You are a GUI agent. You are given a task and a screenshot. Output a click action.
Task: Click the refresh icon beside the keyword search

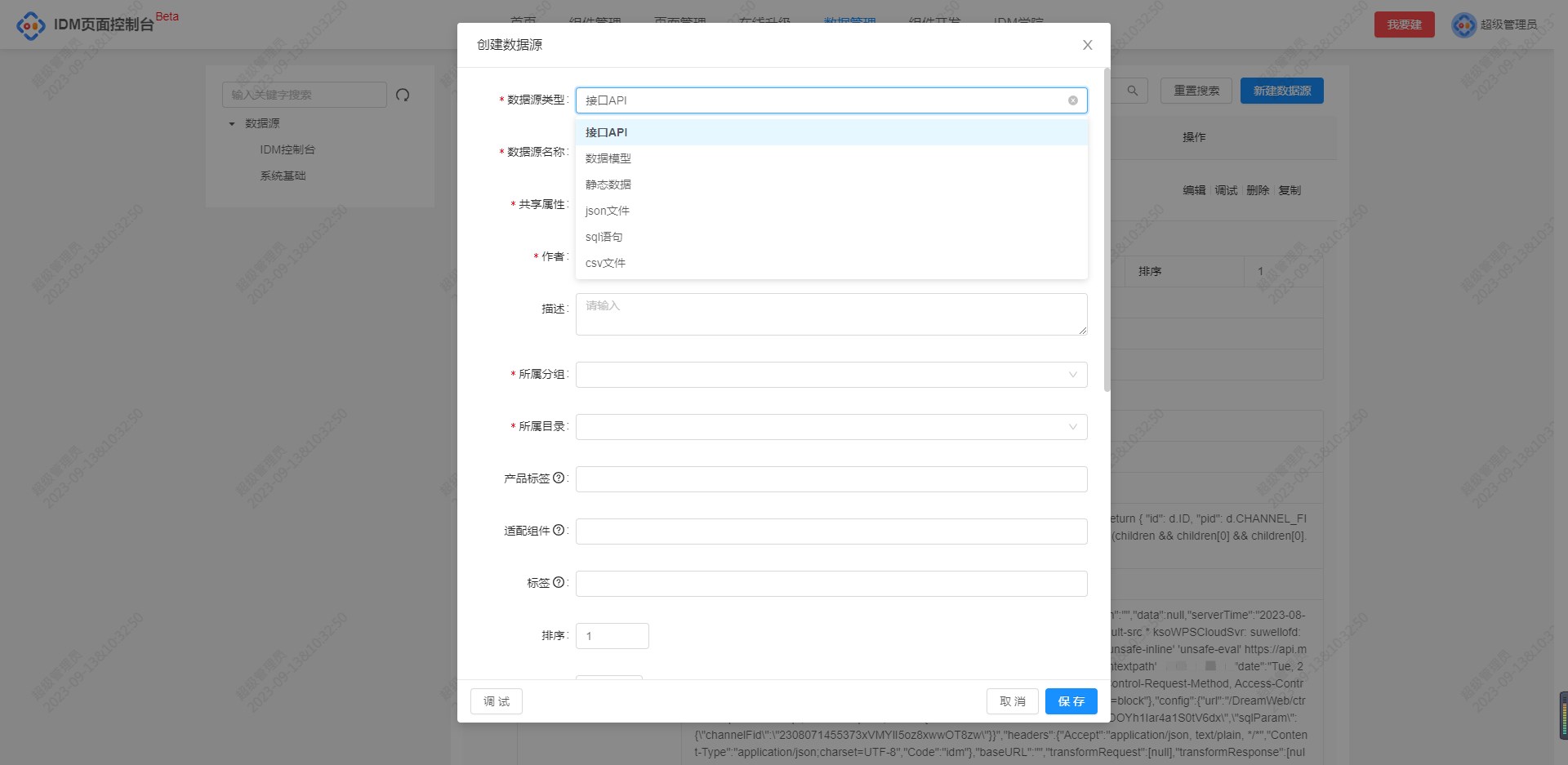pos(403,95)
